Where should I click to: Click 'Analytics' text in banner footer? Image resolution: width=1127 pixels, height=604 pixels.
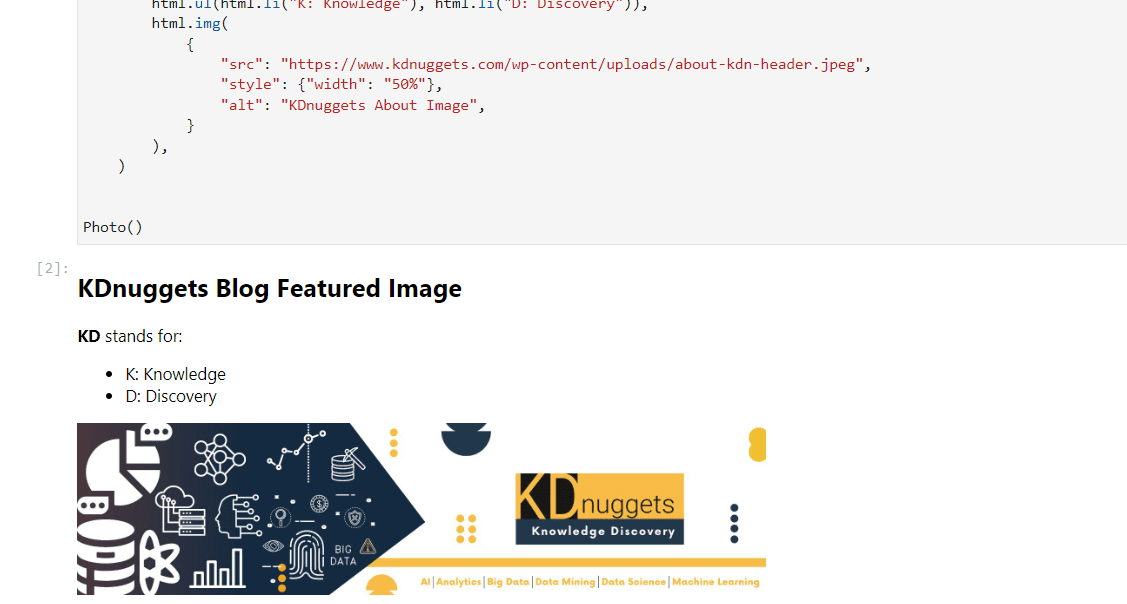click(x=458, y=582)
